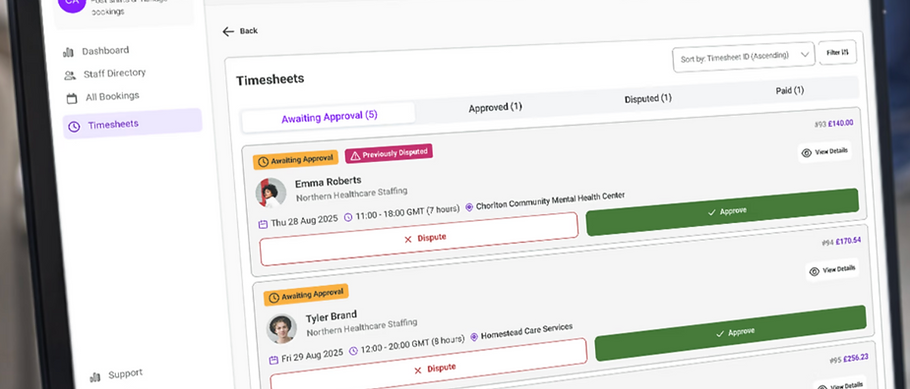The width and height of the screenshot is (910, 389).
Task: Click Tyler Brand's avatar photo
Action: click(x=281, y=329)
